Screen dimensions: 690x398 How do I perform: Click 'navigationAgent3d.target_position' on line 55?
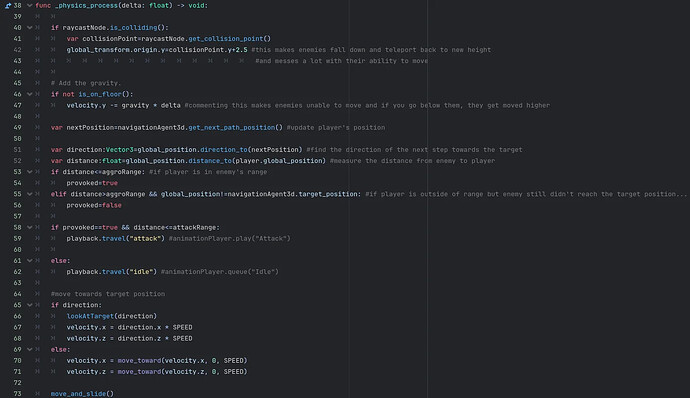coord(294,194)
